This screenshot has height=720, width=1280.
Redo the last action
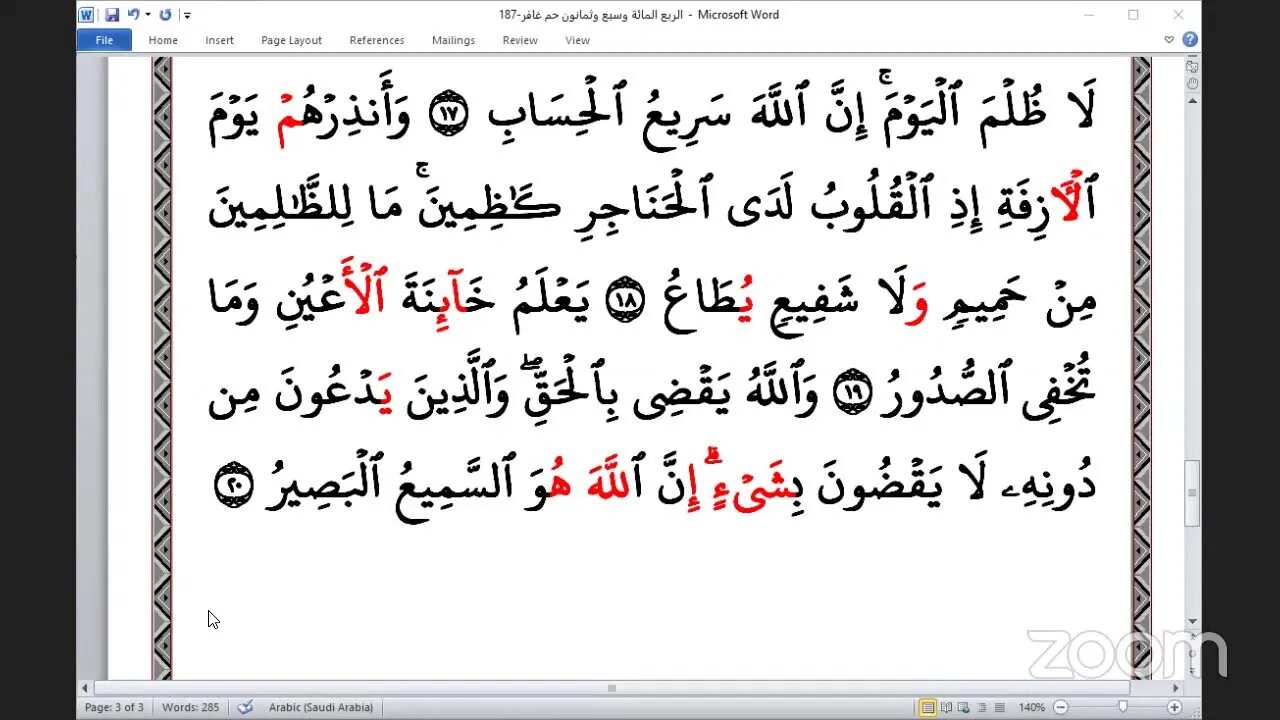tap(166, 15)
